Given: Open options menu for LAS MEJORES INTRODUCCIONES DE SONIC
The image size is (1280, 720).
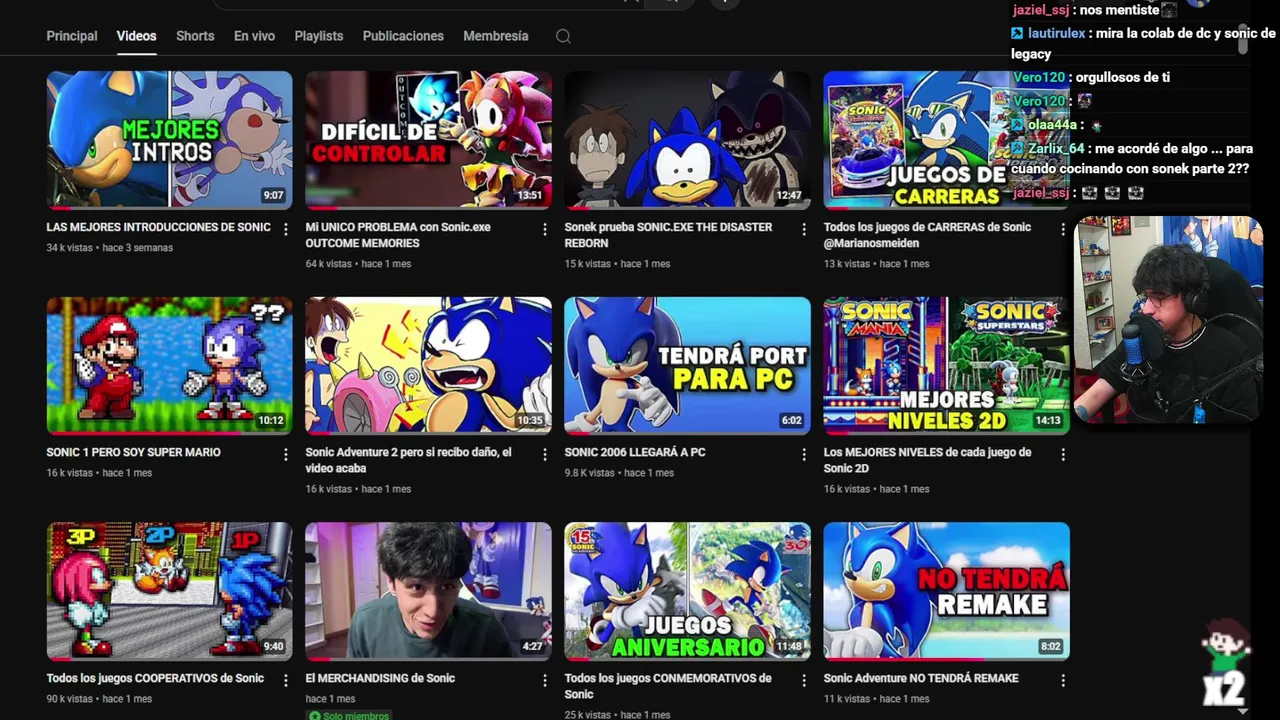Looking at the screenshot, I should pos(286,229).
